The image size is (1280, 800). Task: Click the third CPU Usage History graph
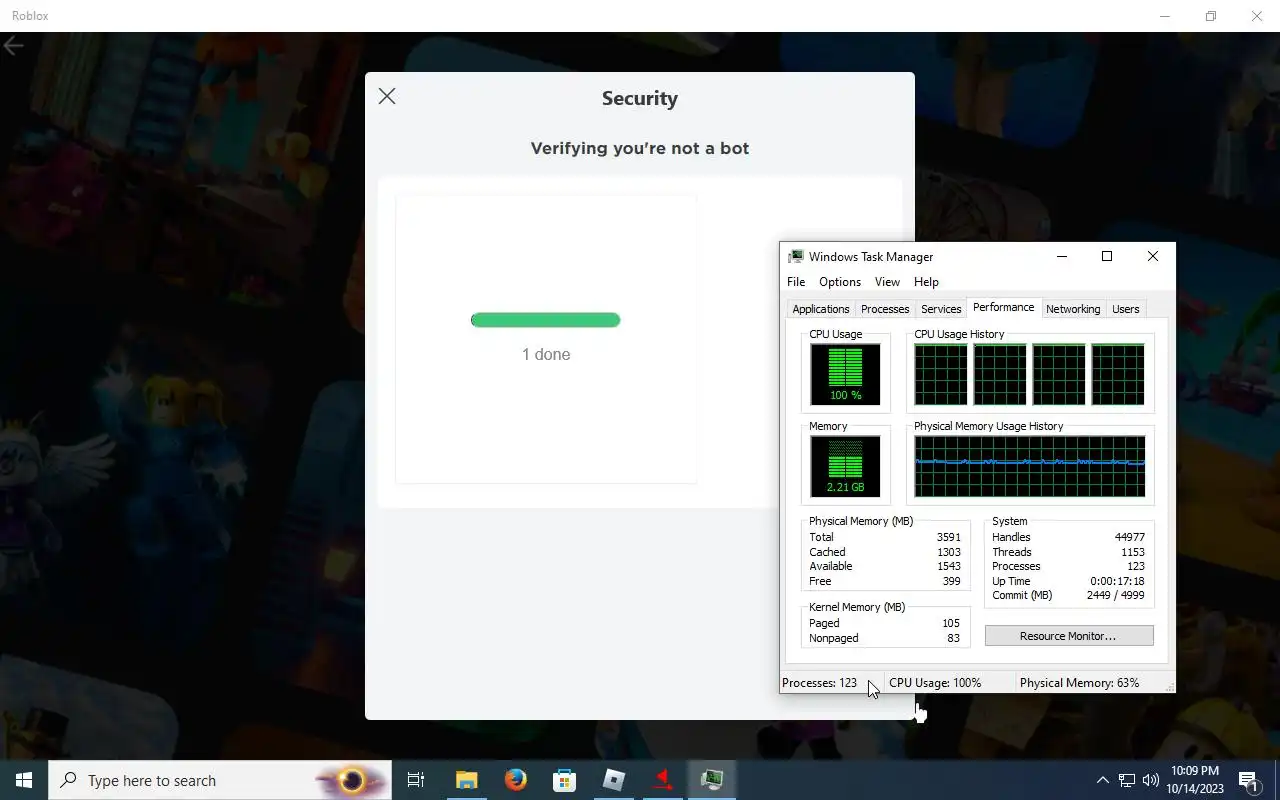1059,374
